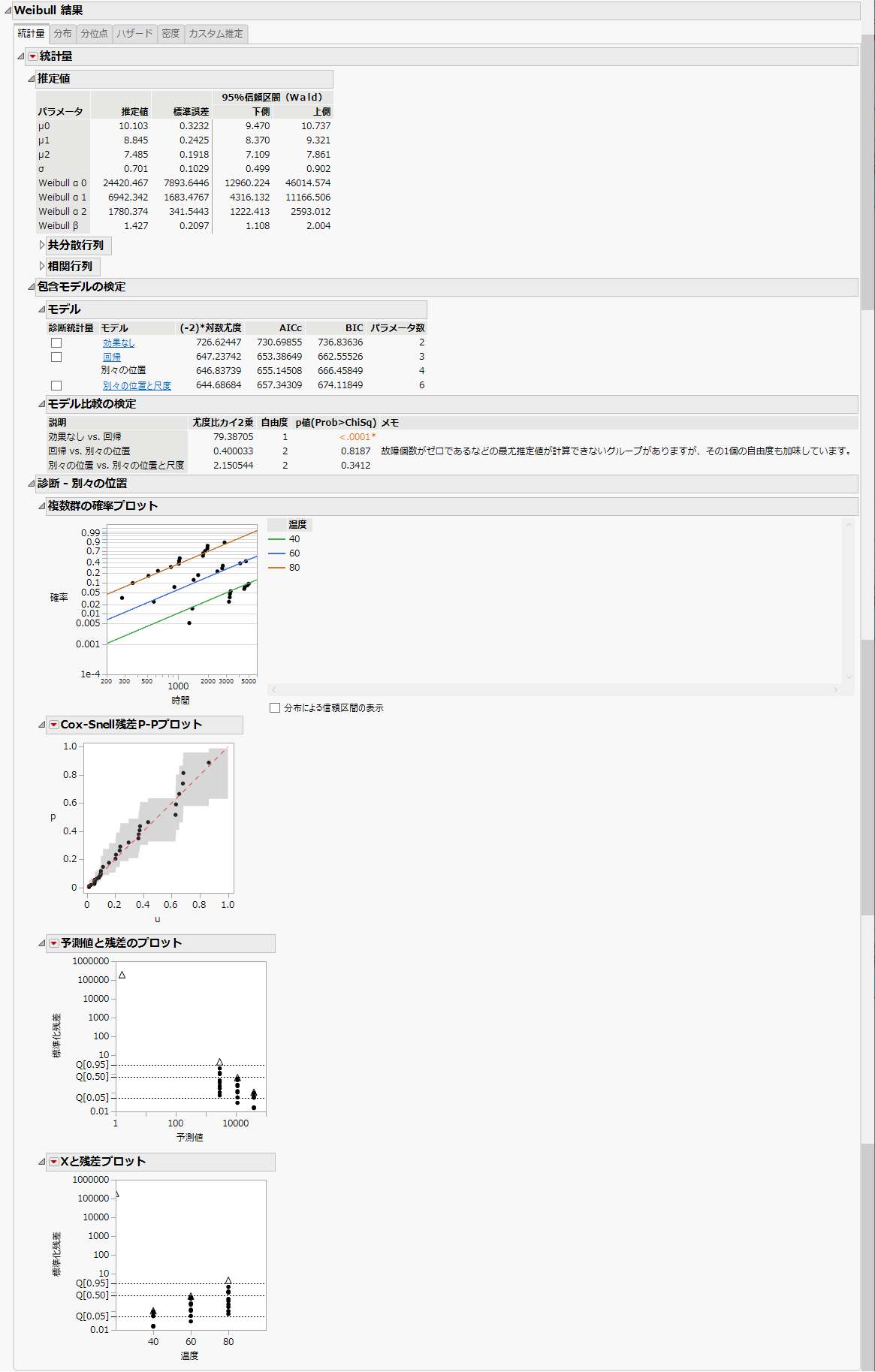
Task: Click the 尤度比カイ2乗 column header
Action: [223, 423]
